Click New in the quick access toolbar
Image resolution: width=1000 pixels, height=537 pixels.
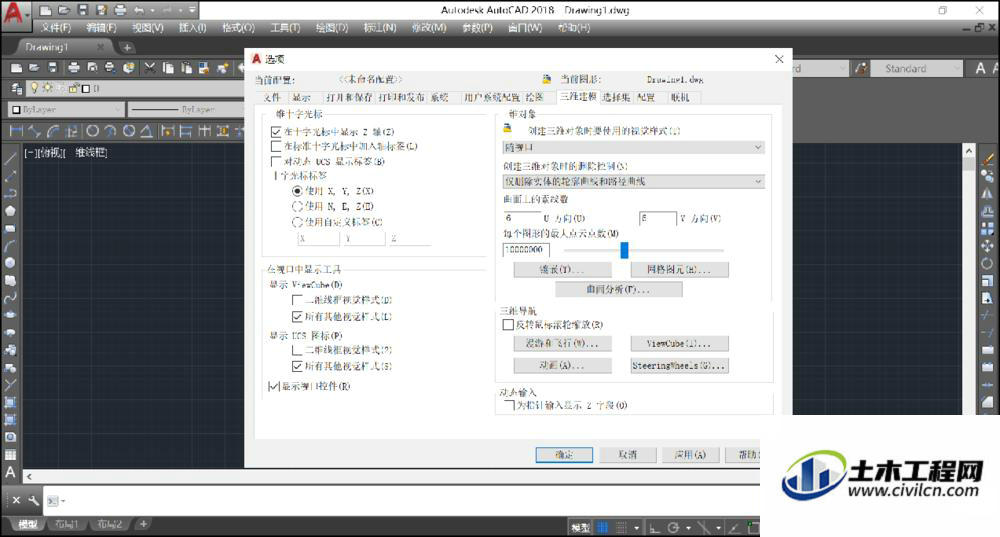pos(45,10)
